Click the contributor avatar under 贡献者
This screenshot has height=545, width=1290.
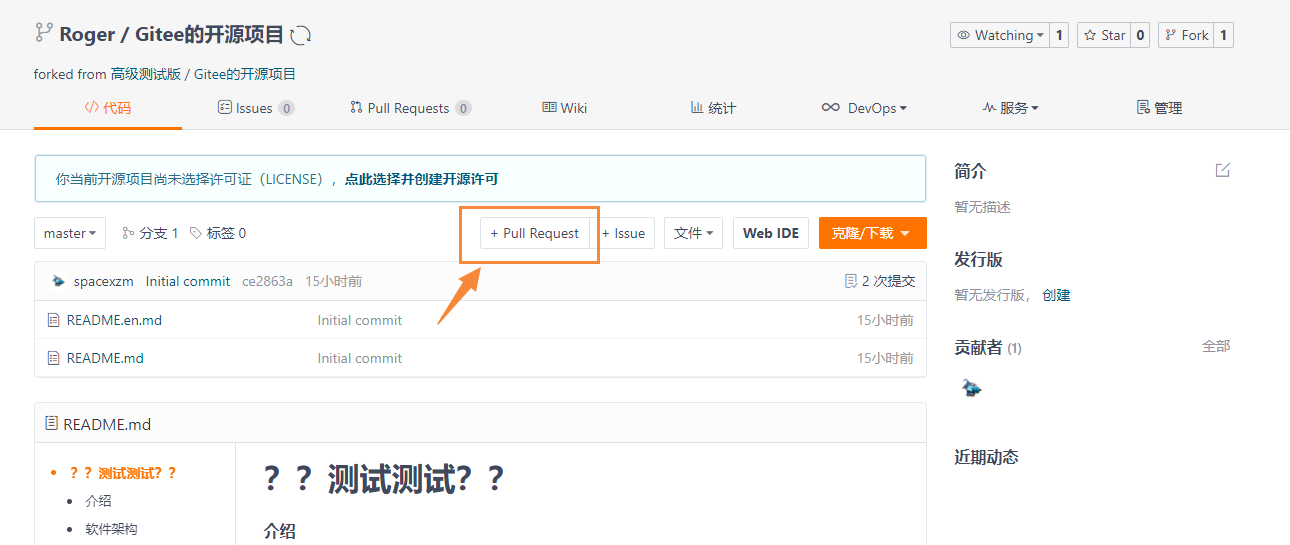point(971,387)
